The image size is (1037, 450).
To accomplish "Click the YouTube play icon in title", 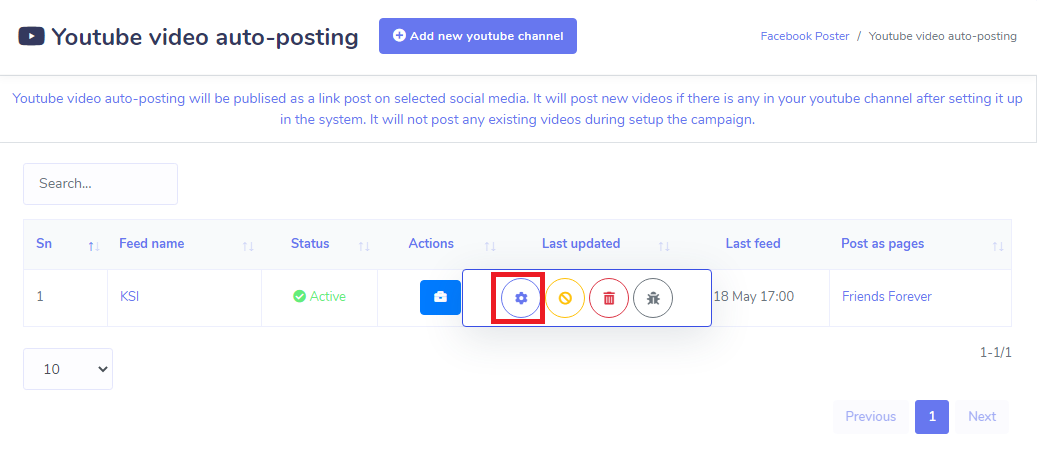I will pyautogui.click(x=31, y=36).
